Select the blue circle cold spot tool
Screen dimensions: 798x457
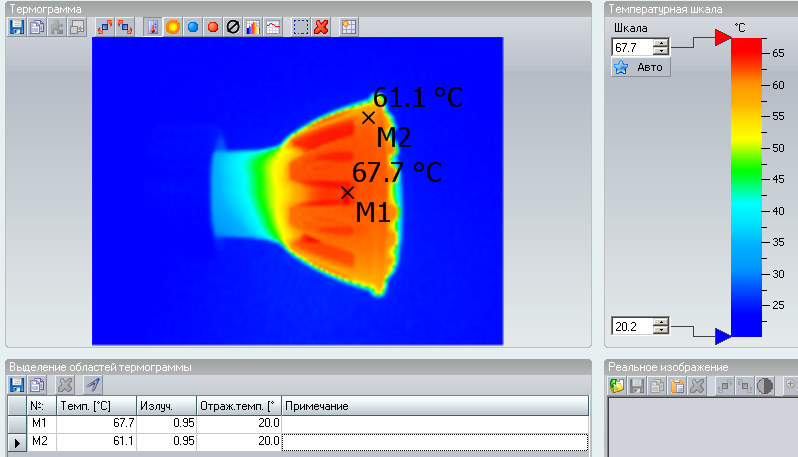(x=193, y=27)
